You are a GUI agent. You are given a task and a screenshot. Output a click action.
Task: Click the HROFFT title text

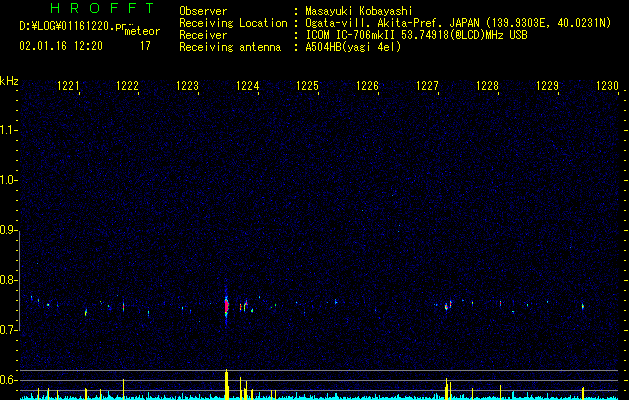[102, 8]
